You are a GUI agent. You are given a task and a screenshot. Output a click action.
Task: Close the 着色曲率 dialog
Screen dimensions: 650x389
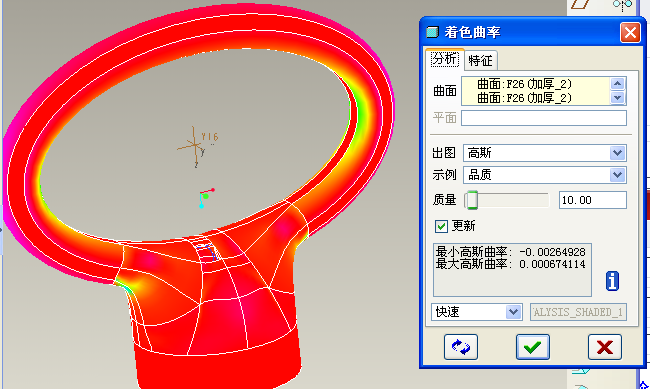[630, 32]
